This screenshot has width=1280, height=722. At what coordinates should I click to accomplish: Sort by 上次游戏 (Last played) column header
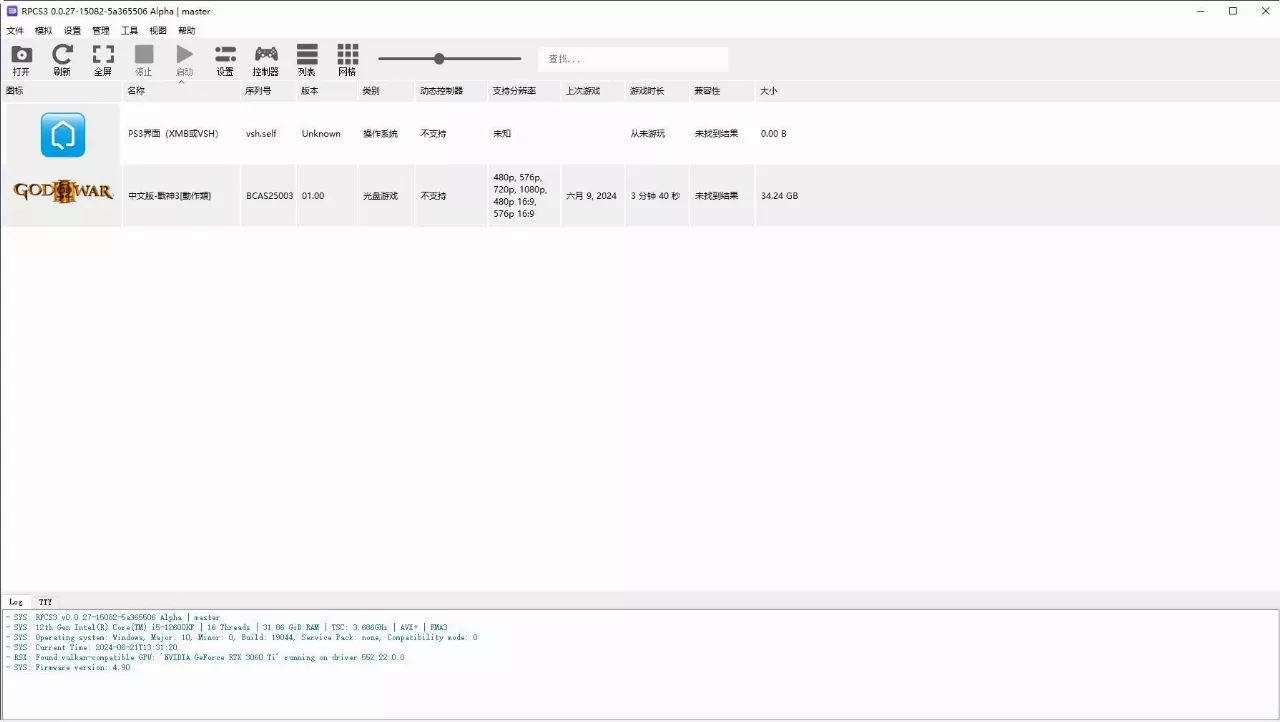pos(593,91)
